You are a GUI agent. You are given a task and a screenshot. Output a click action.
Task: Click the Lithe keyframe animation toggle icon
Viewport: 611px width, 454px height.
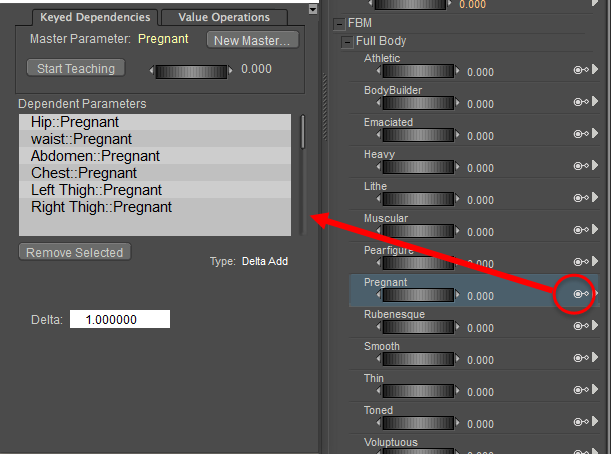click(x=581, y=198)
